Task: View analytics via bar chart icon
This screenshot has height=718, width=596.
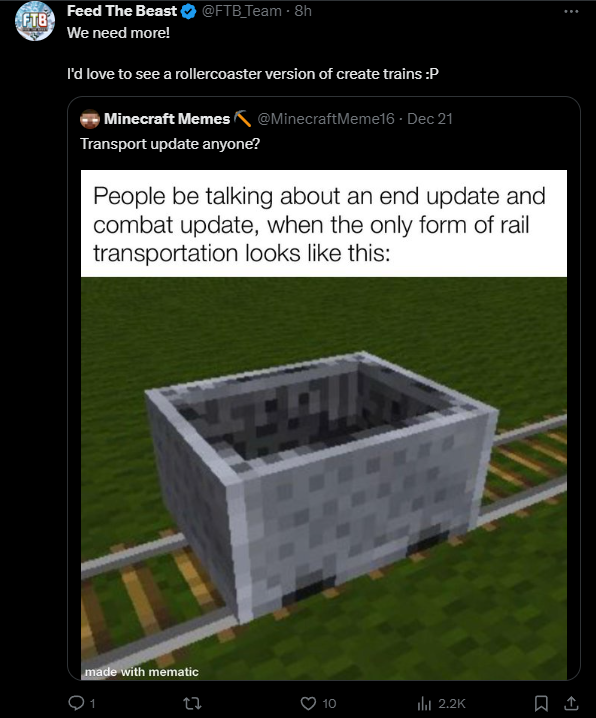Action: 424,703
